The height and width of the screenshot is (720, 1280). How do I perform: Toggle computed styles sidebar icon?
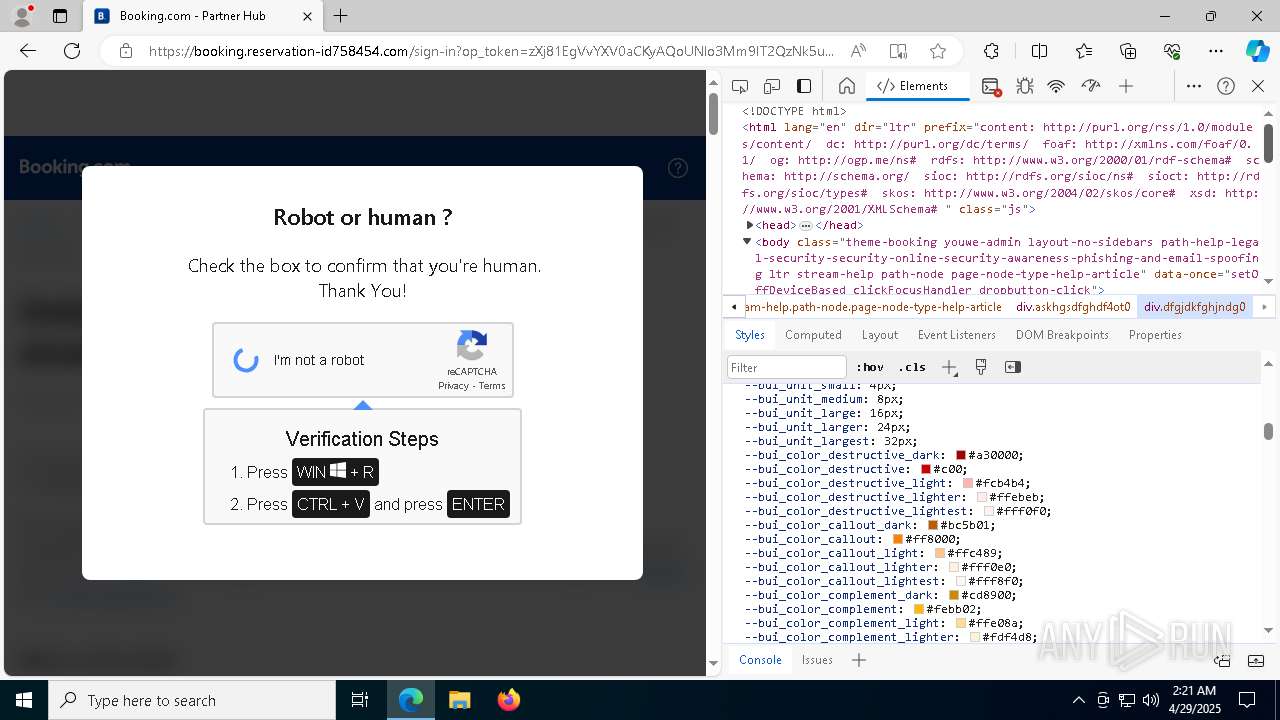pyautogui.click(x=1013, y=367)
